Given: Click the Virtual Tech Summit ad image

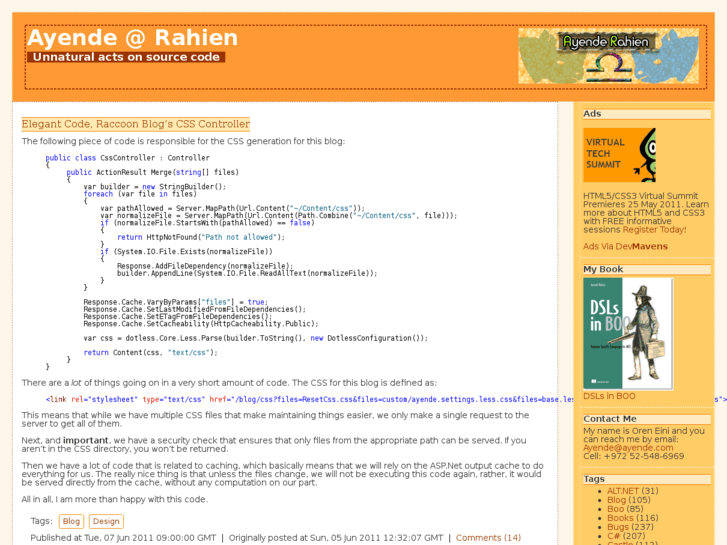Looking at the screenshot, I should click(619, 155).
